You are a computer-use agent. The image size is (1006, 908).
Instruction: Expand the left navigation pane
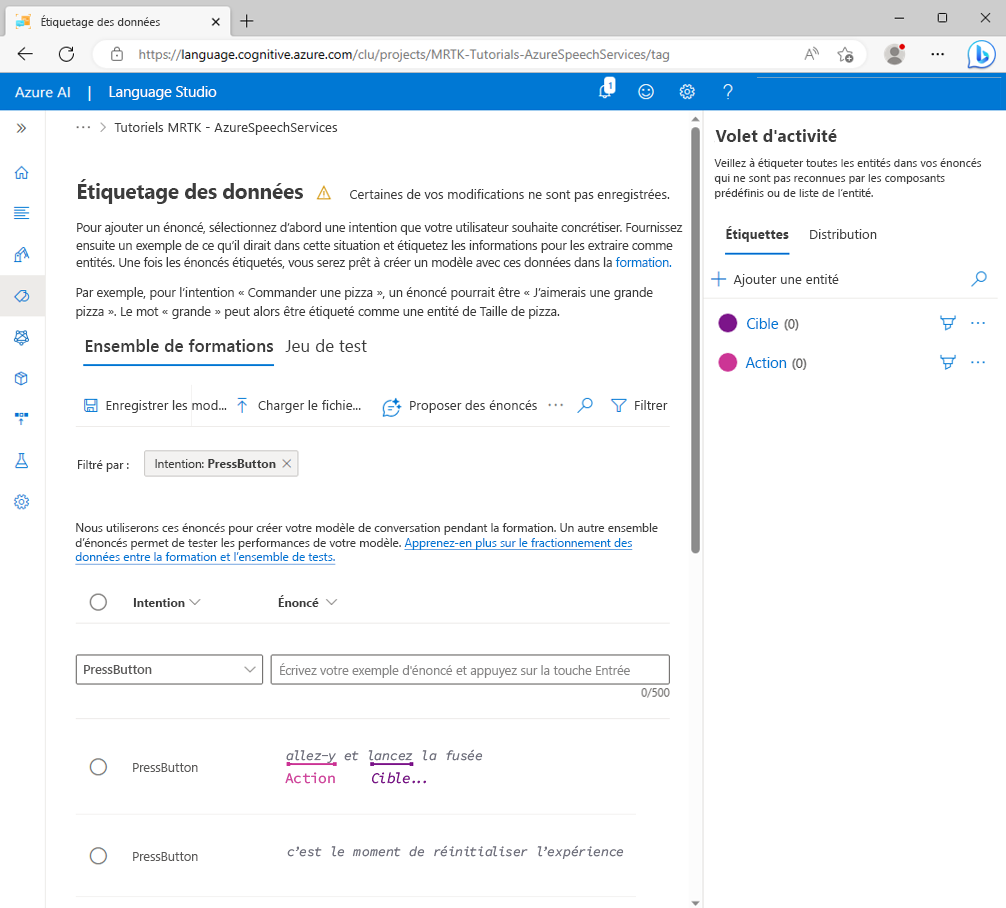21,128
